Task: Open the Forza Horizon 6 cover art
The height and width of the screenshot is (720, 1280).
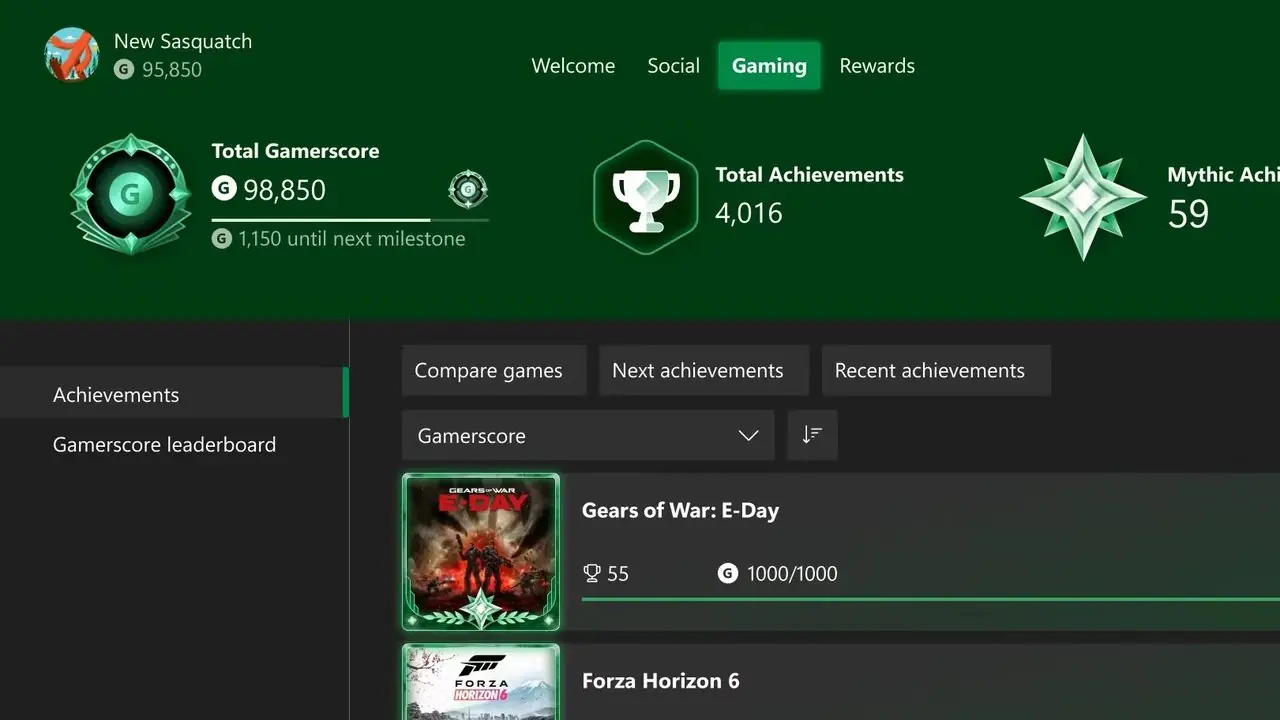Action: click(x=481, y=682)
